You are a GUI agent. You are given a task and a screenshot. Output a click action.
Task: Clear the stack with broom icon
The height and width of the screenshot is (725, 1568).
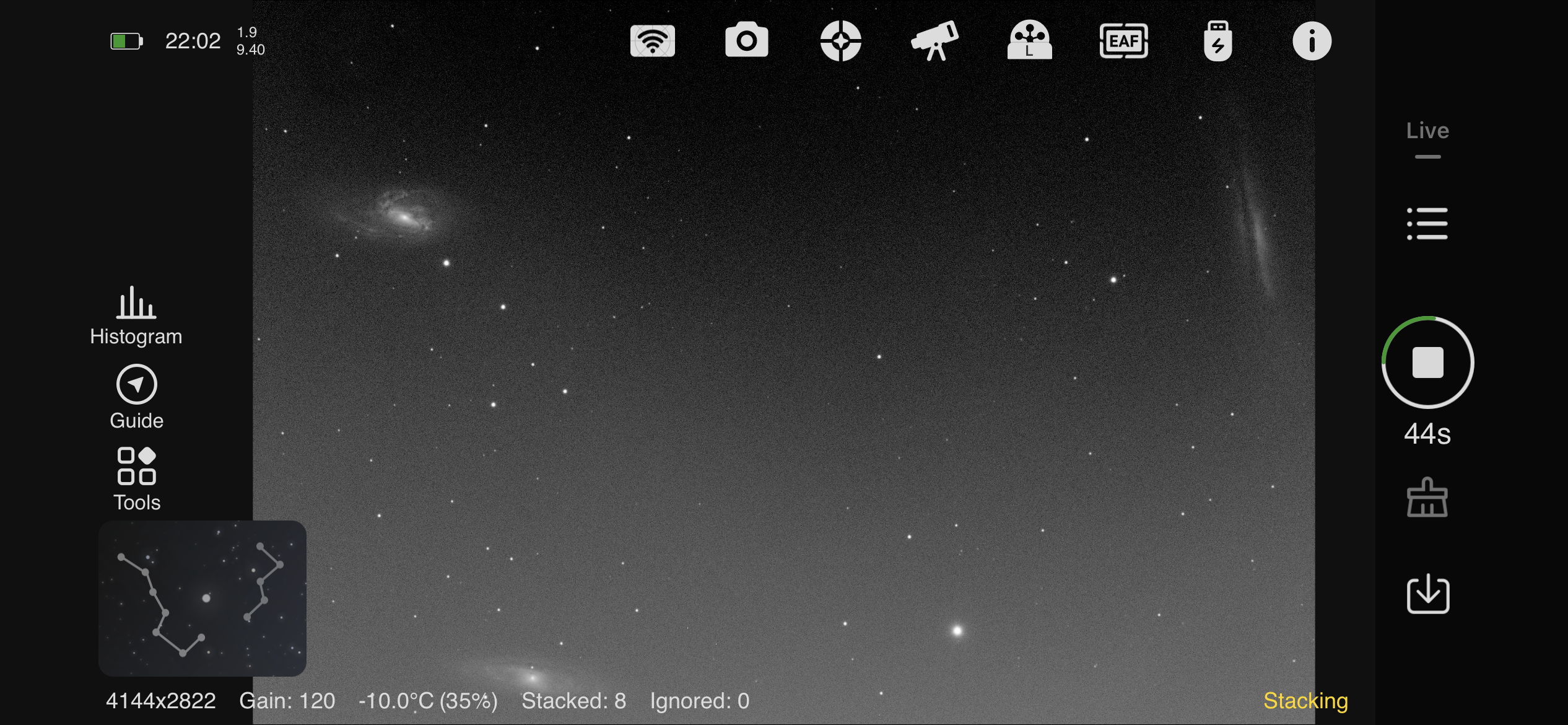click(1427, 498)
